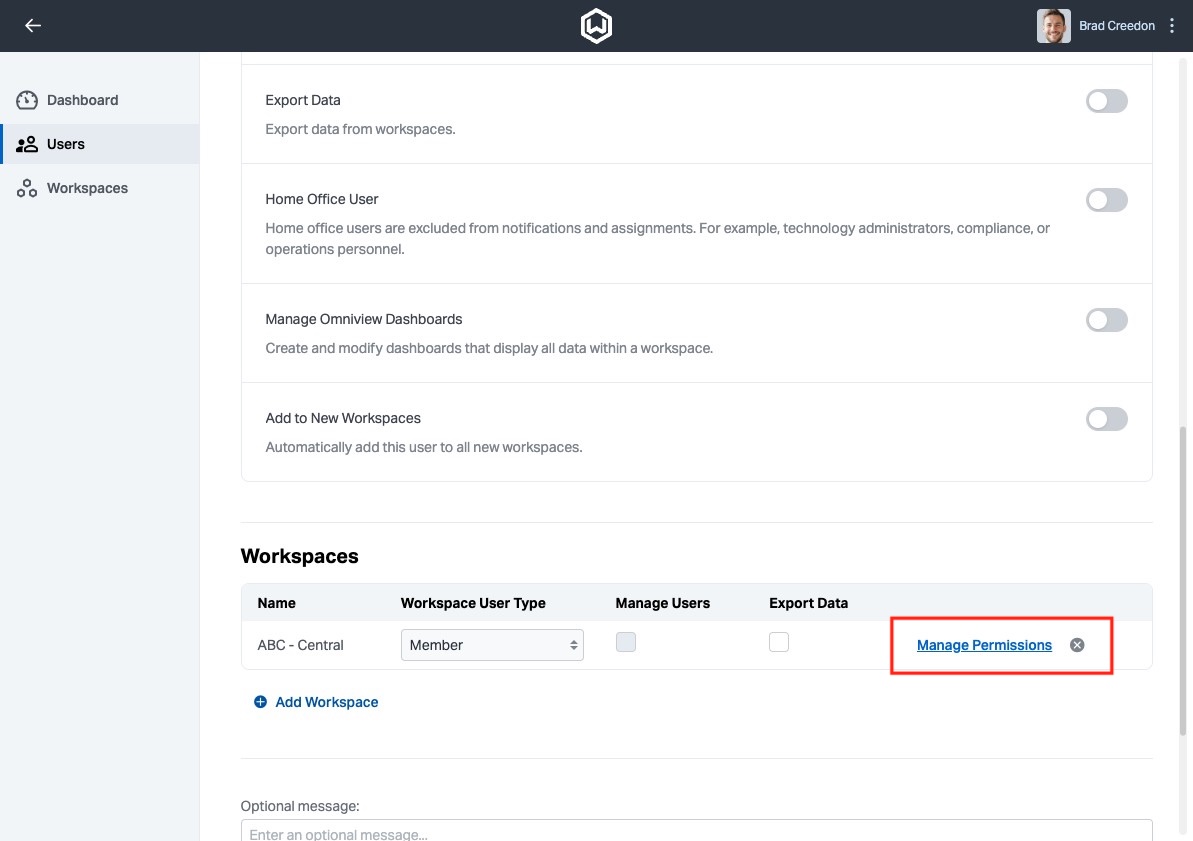Click the Workspaces nodes icon
Image resolution: width=1193 pixels, height=841 pixels.
(27, 188)
